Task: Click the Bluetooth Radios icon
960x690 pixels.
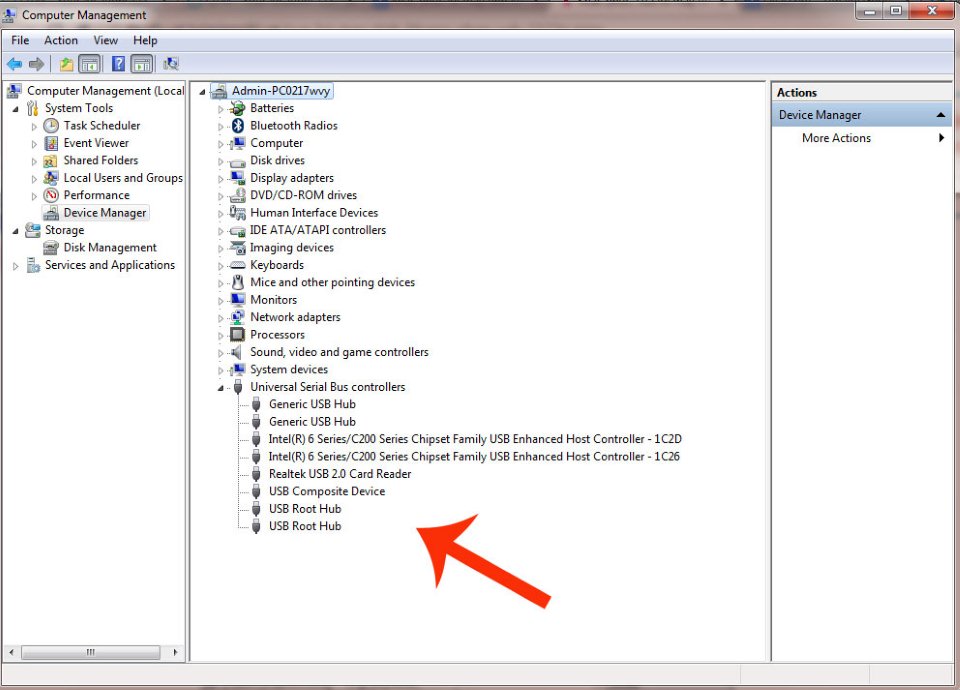Action: click(238, 126)
